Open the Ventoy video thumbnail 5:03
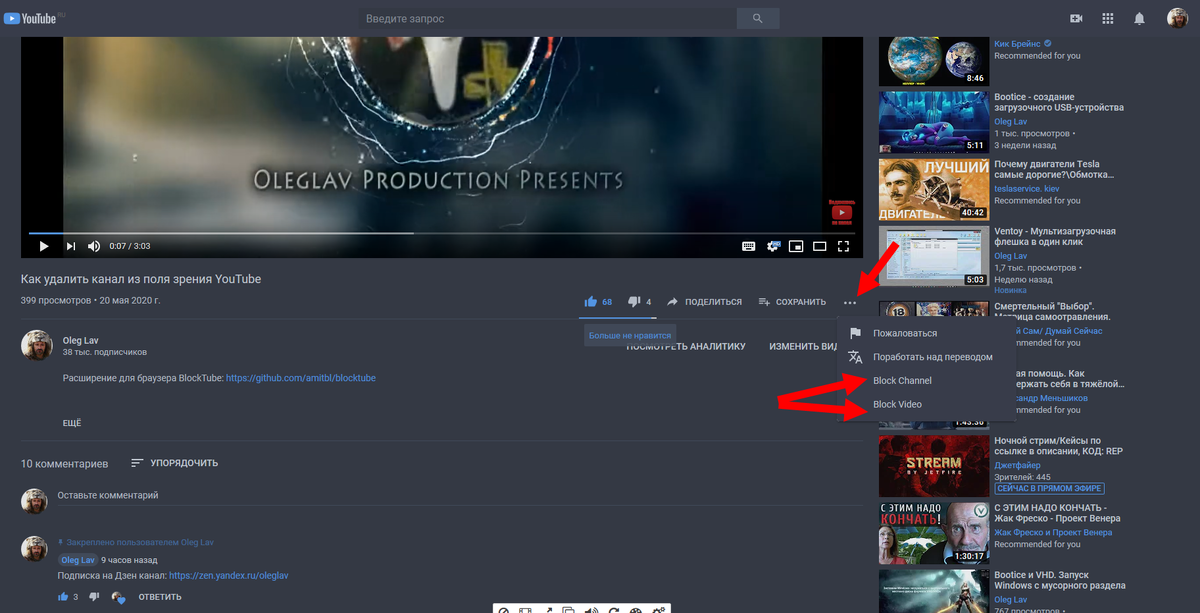 [x=932, y=256]
